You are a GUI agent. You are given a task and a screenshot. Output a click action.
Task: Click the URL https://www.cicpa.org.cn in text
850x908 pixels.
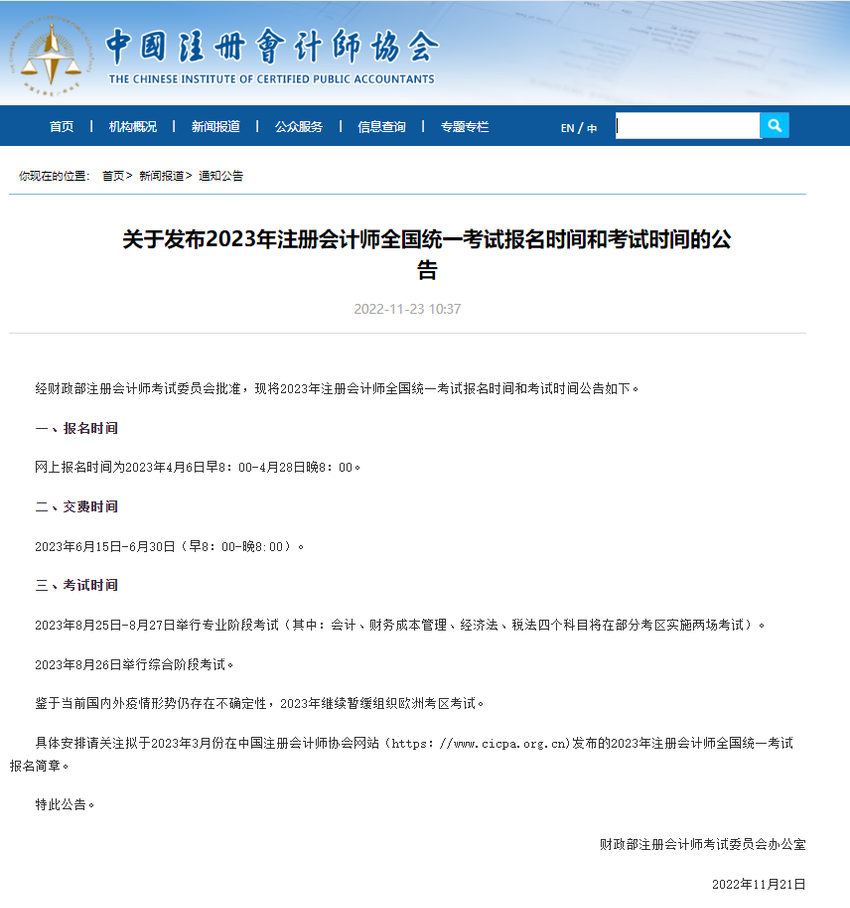point(478,744)
